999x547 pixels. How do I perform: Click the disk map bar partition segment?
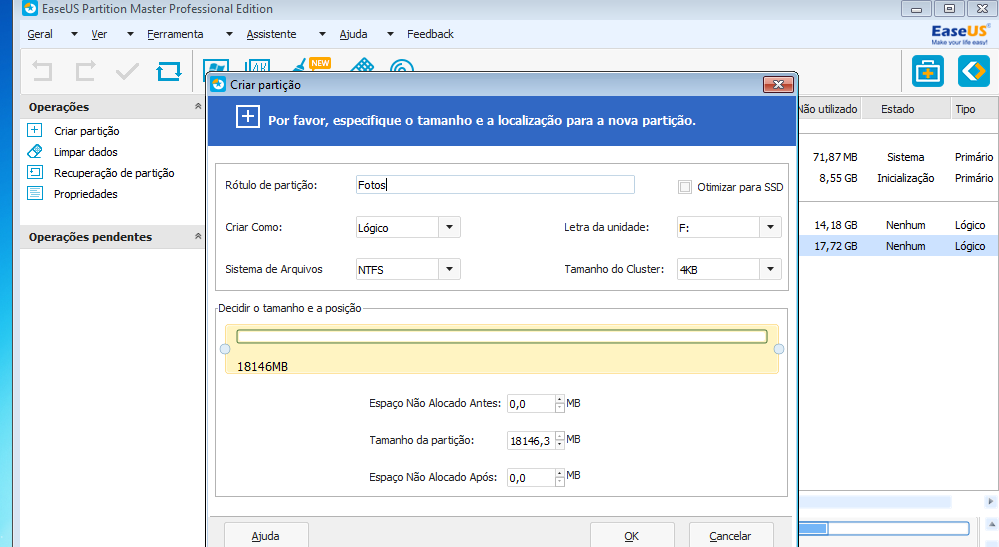click(812, 529)
